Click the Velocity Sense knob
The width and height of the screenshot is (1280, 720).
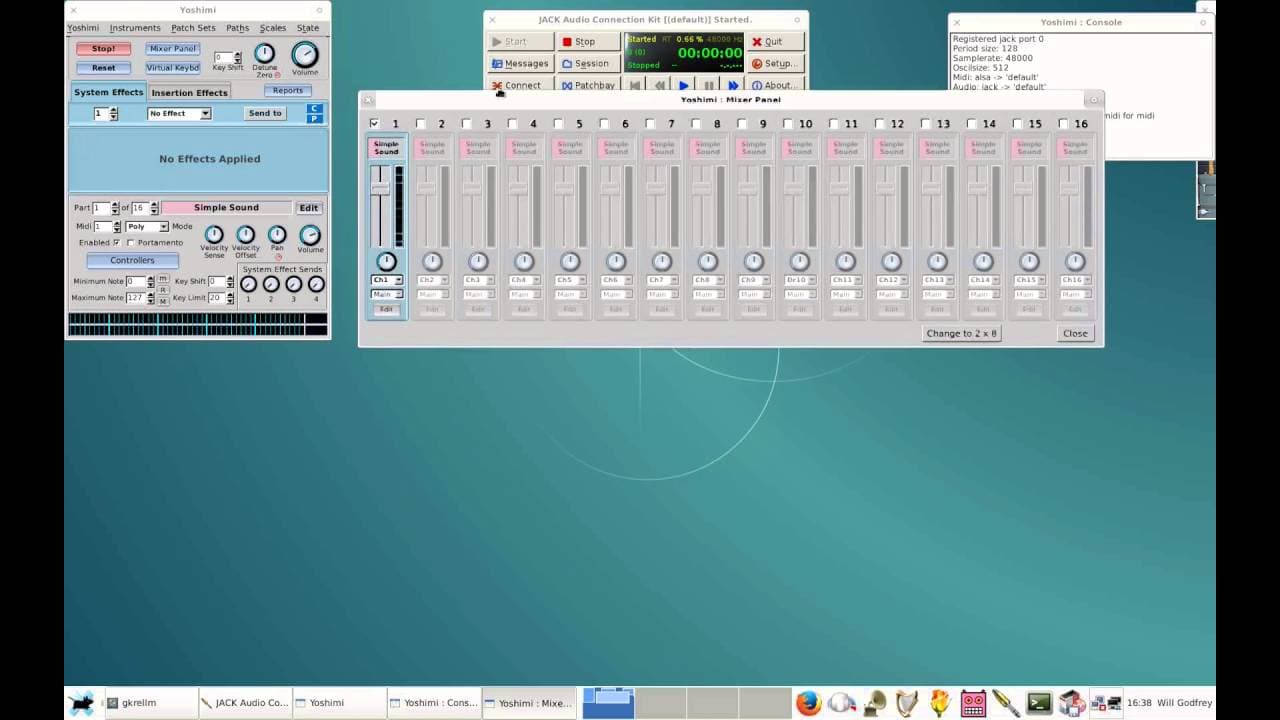[214, 235]
